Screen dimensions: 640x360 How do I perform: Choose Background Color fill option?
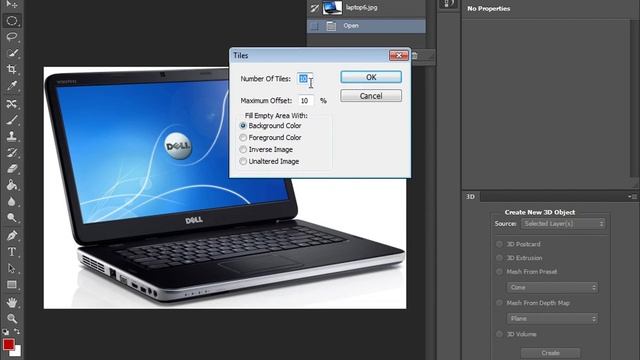pyautogui.click(x=243, y=126)
